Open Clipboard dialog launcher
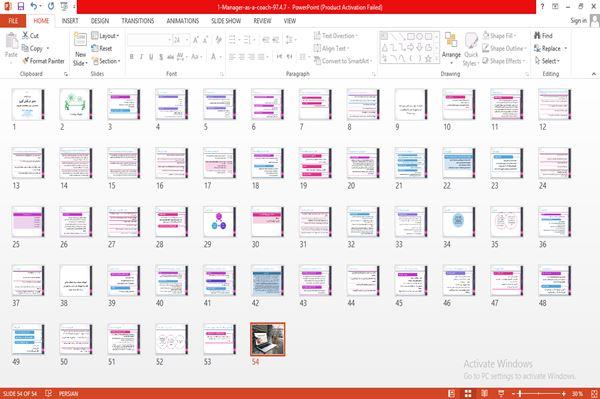This screenshot has height=399, width=600. point(66,74)
